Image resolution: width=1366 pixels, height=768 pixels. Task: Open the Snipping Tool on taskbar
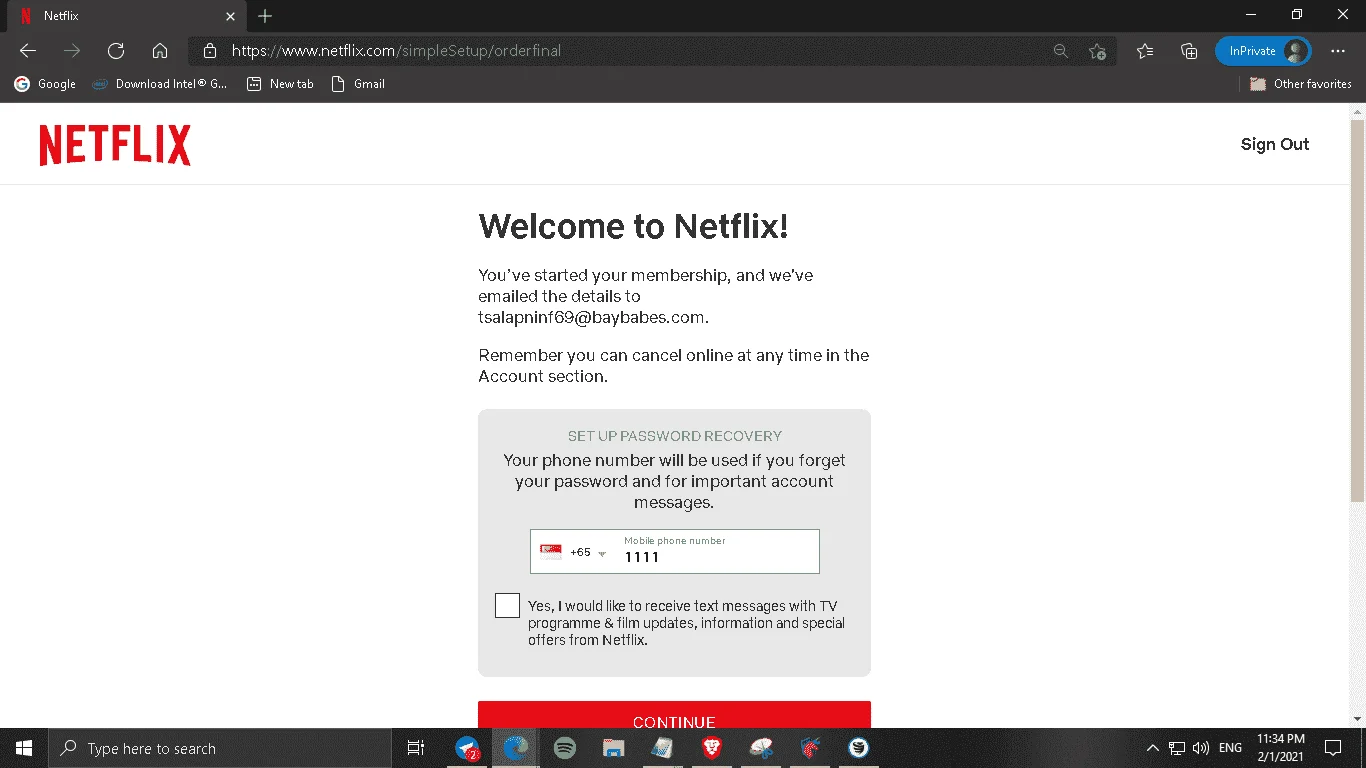coord(760,748)
